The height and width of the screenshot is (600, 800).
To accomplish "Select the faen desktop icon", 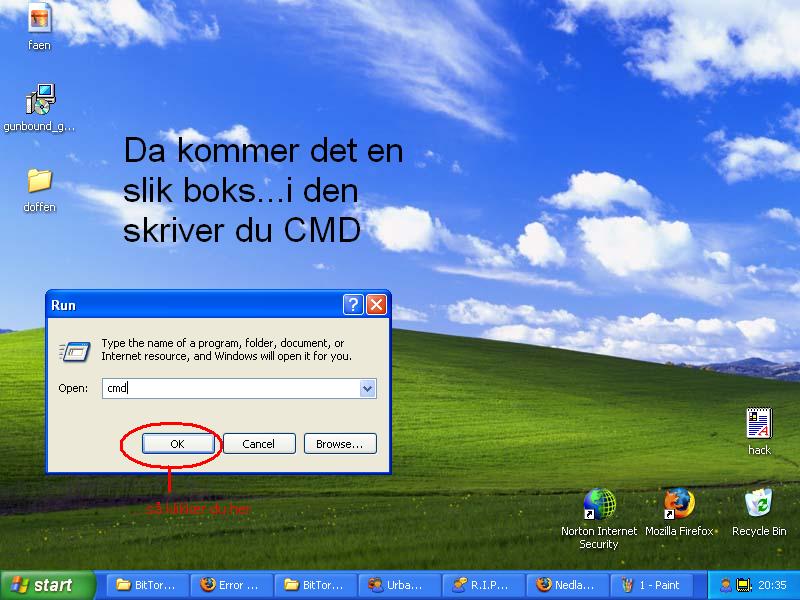I will tap(39, 27).
